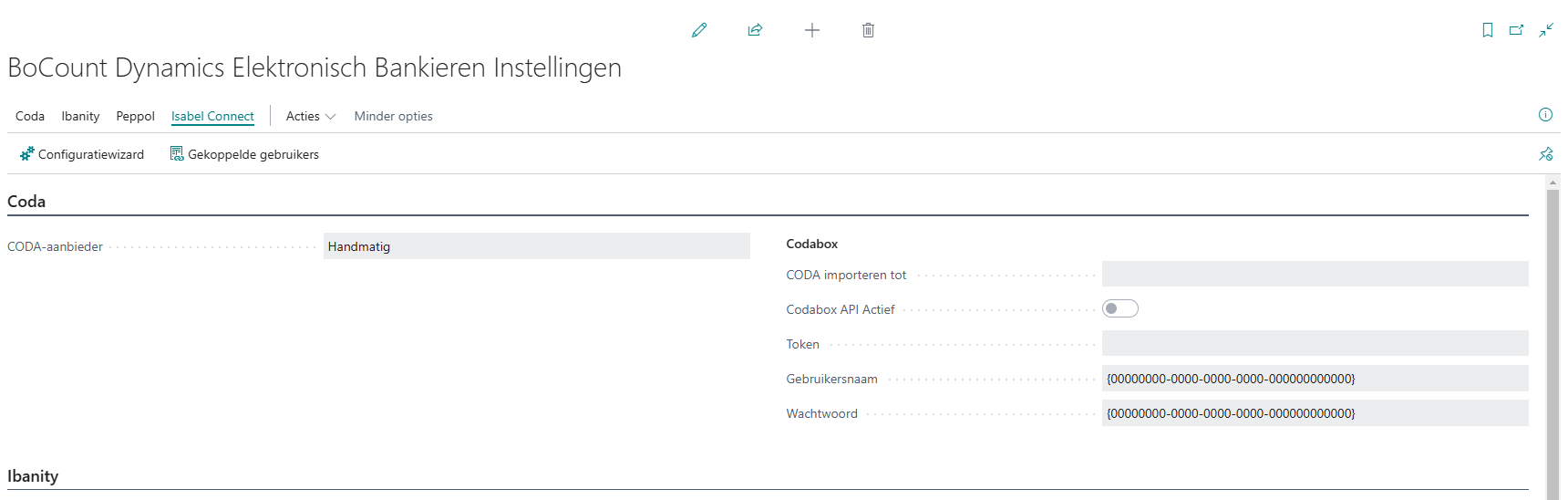Expand the Acties dropdown menu
This screenshot has width=1568, height=500.
coord(310,116)
